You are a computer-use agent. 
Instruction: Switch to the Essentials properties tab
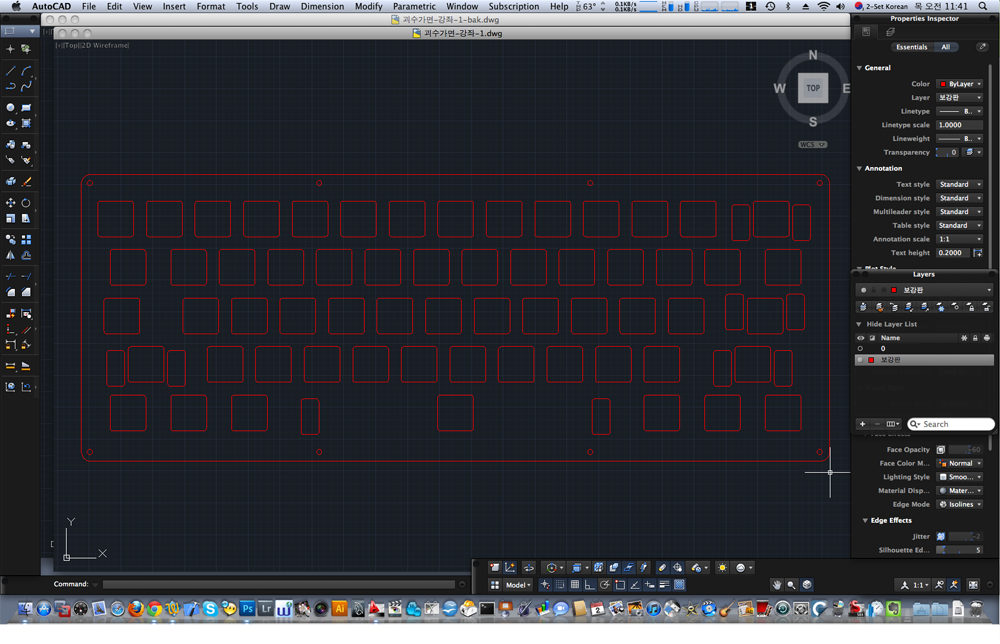[911, 47]
